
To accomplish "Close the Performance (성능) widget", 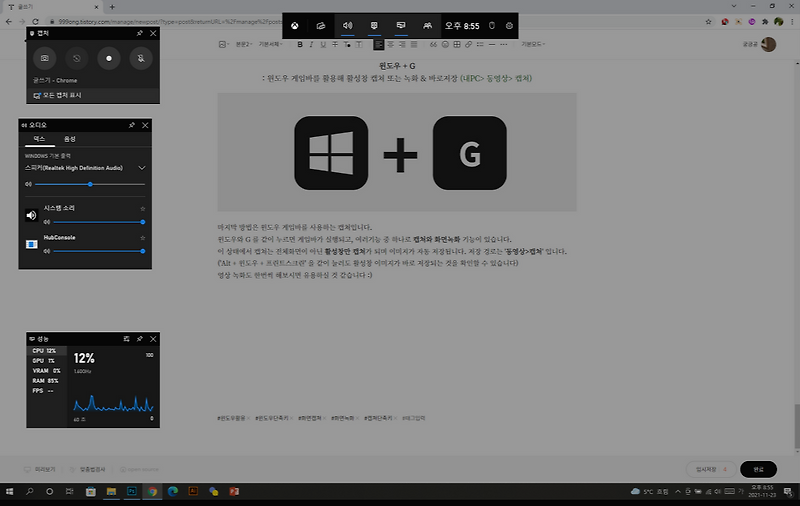I will pyautogui.click(x=153, y=339).
